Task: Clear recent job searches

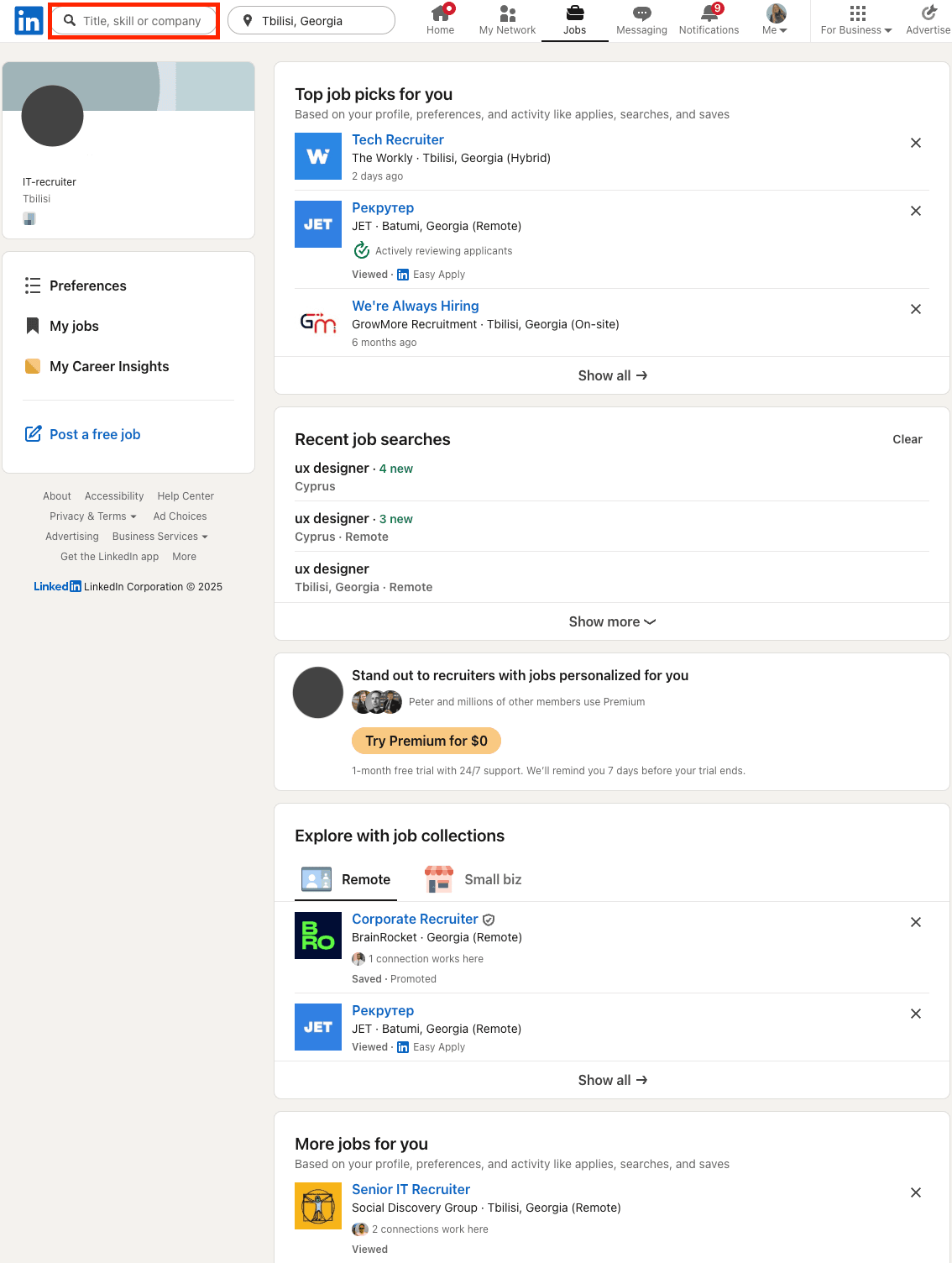Action: pyautogui.click(x=907, y=439)
